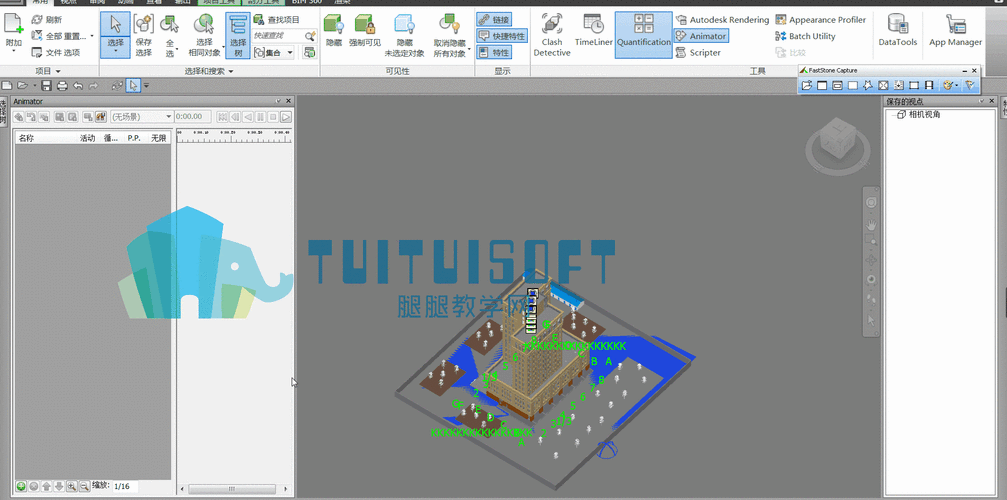Viewport: 1007px width, 500px height.
Task: Click the save icon in quick access toolbar
Action: point(47,86)
